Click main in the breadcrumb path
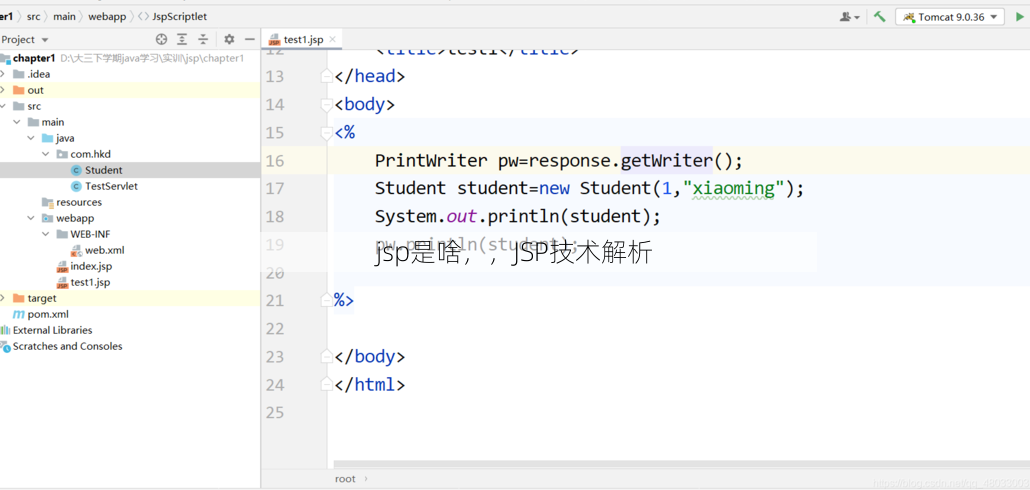The image size is (1030, 490). tap(64, 17)
